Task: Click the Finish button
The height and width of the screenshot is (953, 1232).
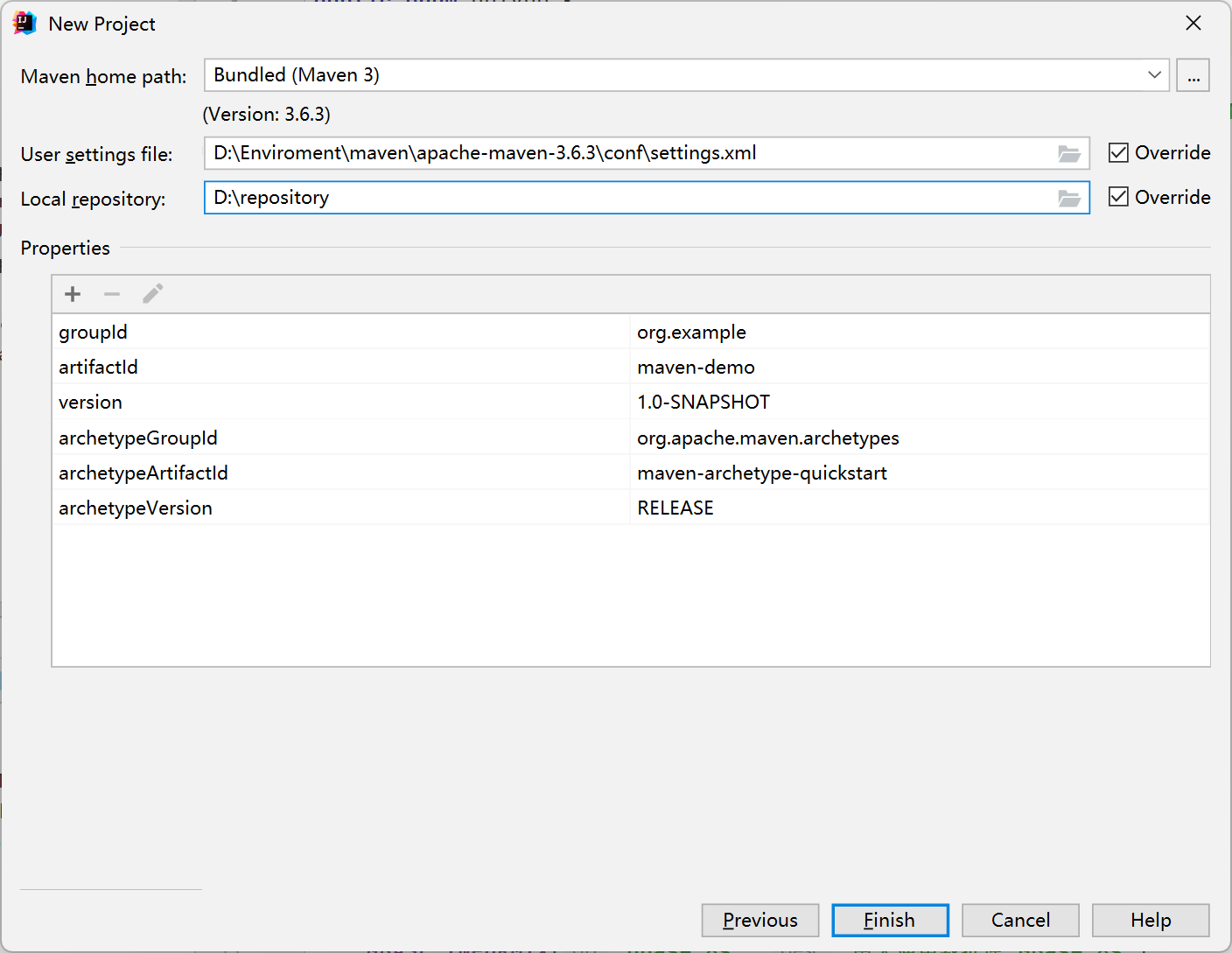Action: pos(890,921)
